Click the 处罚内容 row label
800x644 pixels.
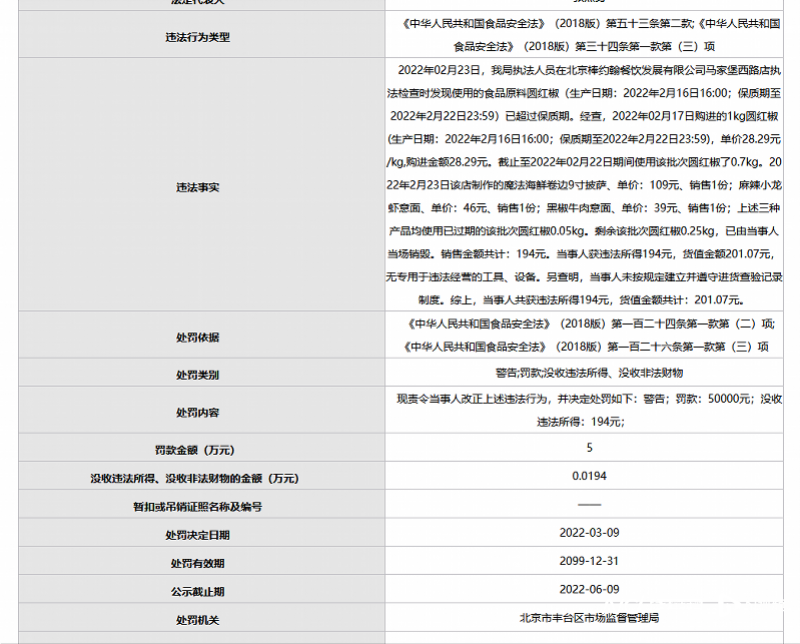coord(197,412)
